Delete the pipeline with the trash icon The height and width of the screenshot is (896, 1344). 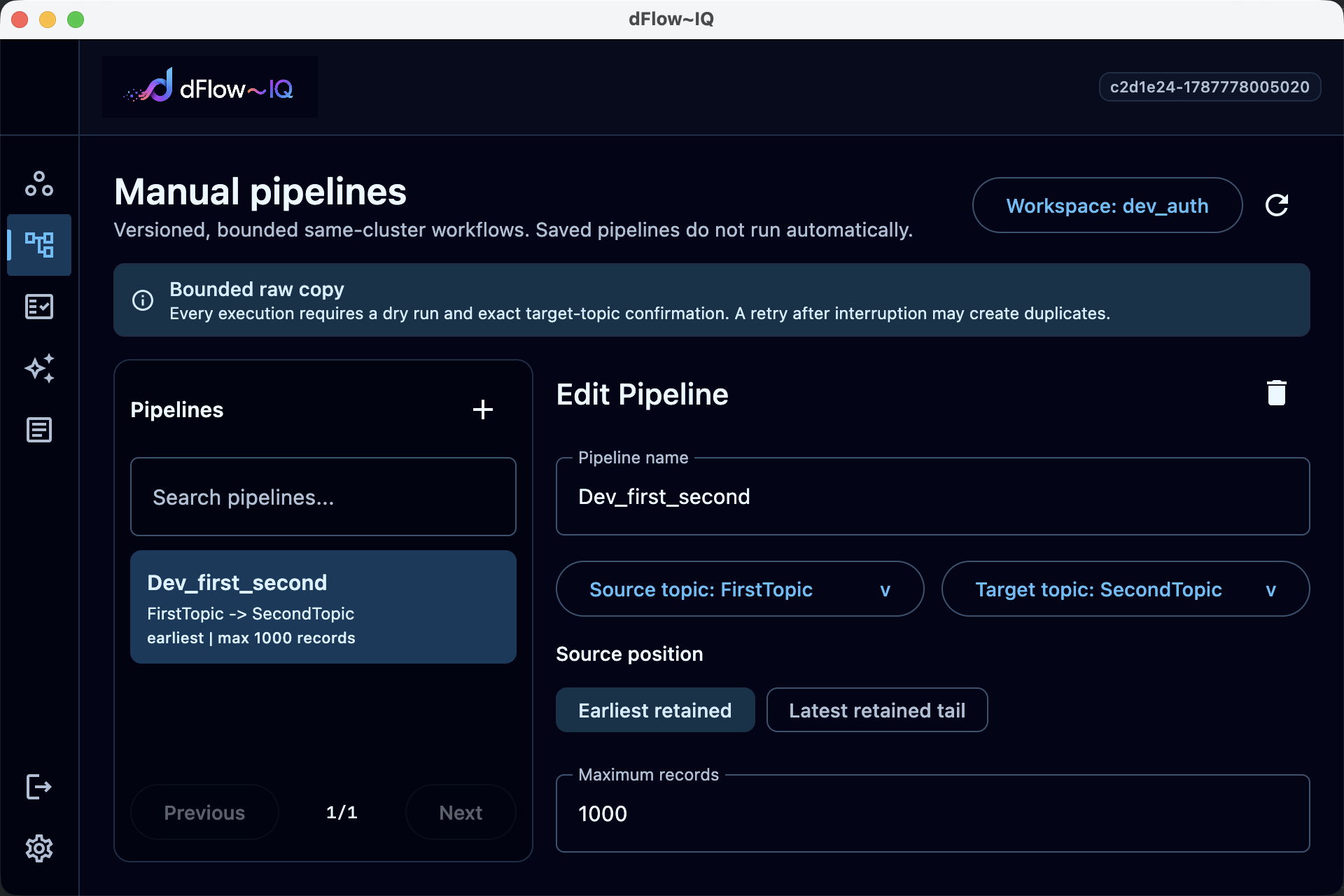[x=1277, y=393]
